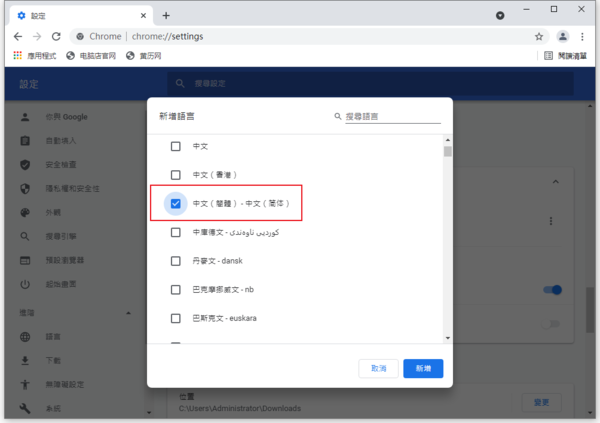The height and width of the screenshot is (423, 600).
Task: Click the 無障礙設定 accessibility icon
Action: [25, 384]
